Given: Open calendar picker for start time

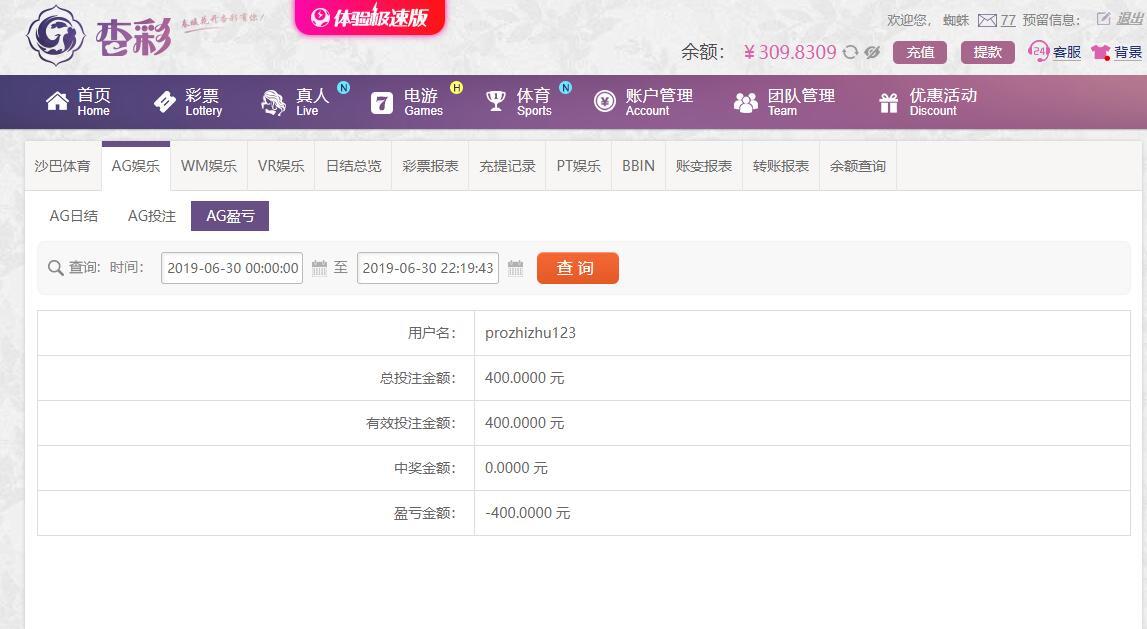Looking at the screenshot, I should coord(319,268).
